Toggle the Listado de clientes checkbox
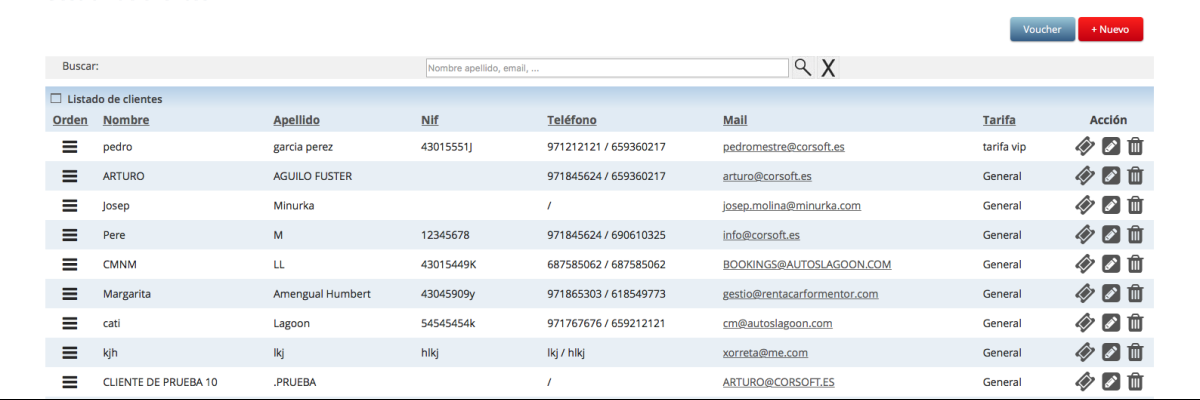The width and height of the screenshot is (1200, 400). (56, 98)
